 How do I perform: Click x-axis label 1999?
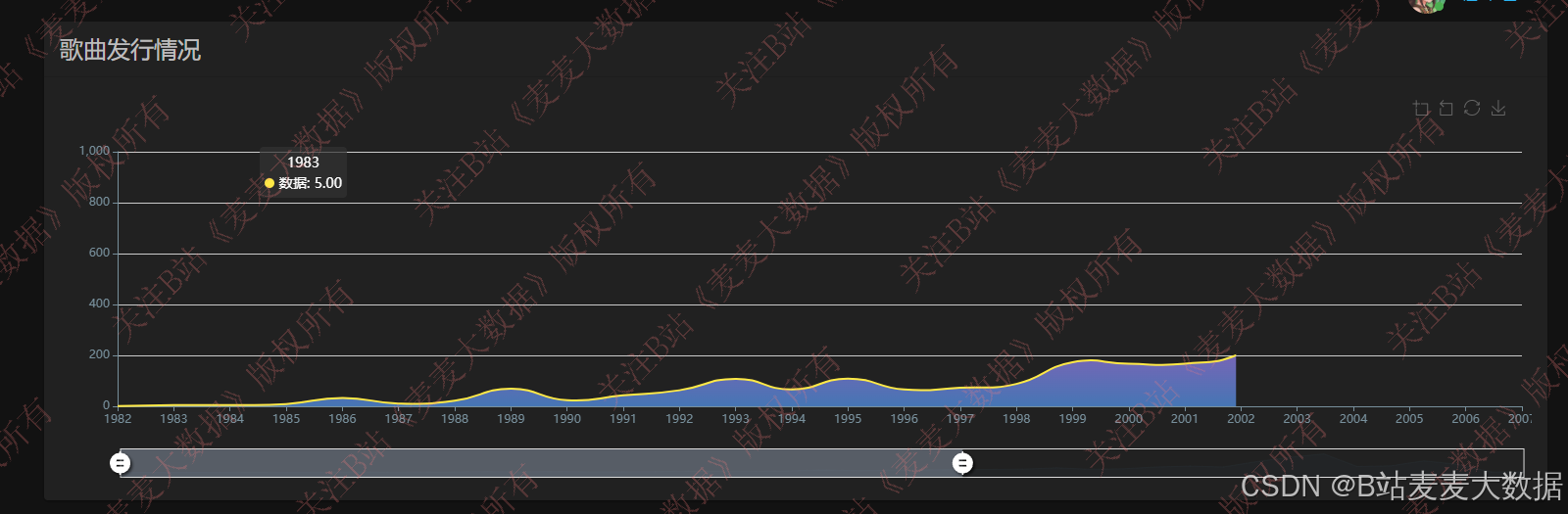(x=1072, y=418)
